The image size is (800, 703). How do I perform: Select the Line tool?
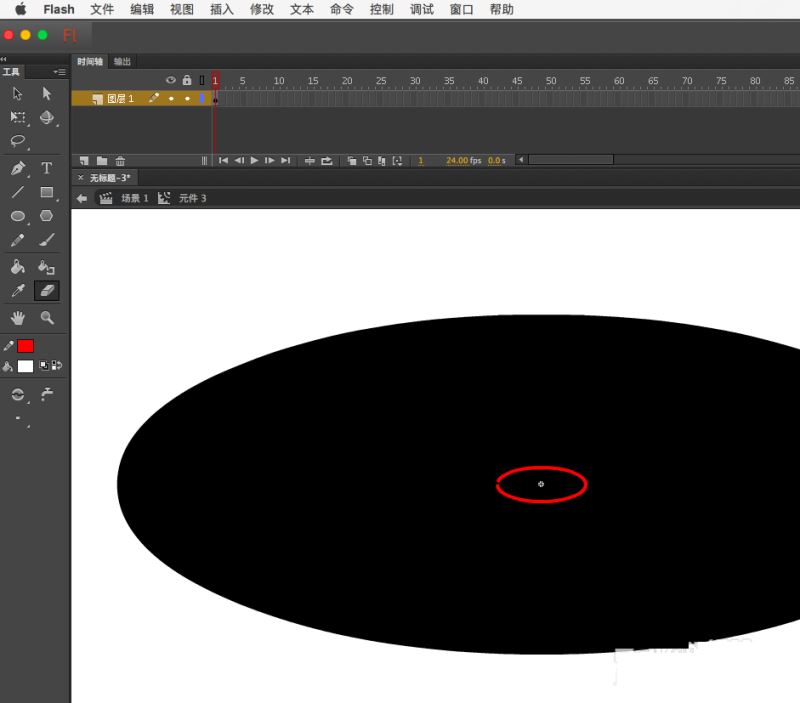tap(18, 192)
